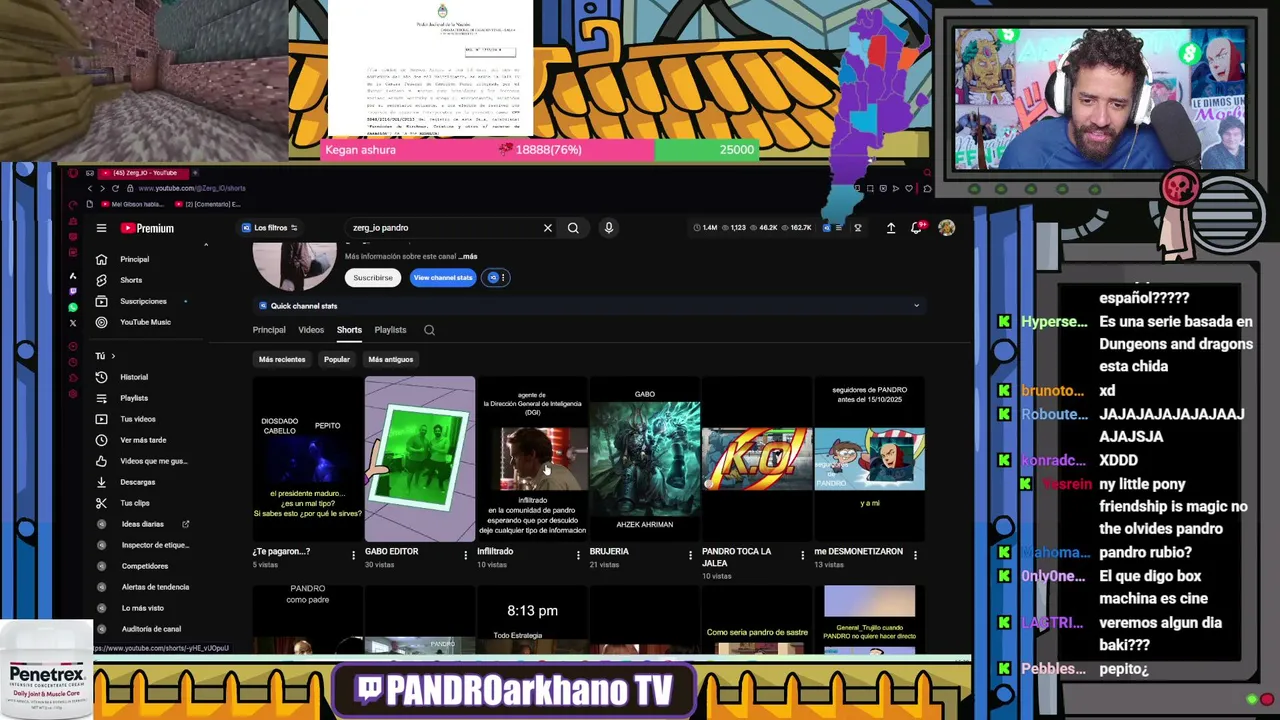This screenshot has width=1280, height=720.
Task: Open the YouTube hamburger guide menu
Action: (101, 228)
